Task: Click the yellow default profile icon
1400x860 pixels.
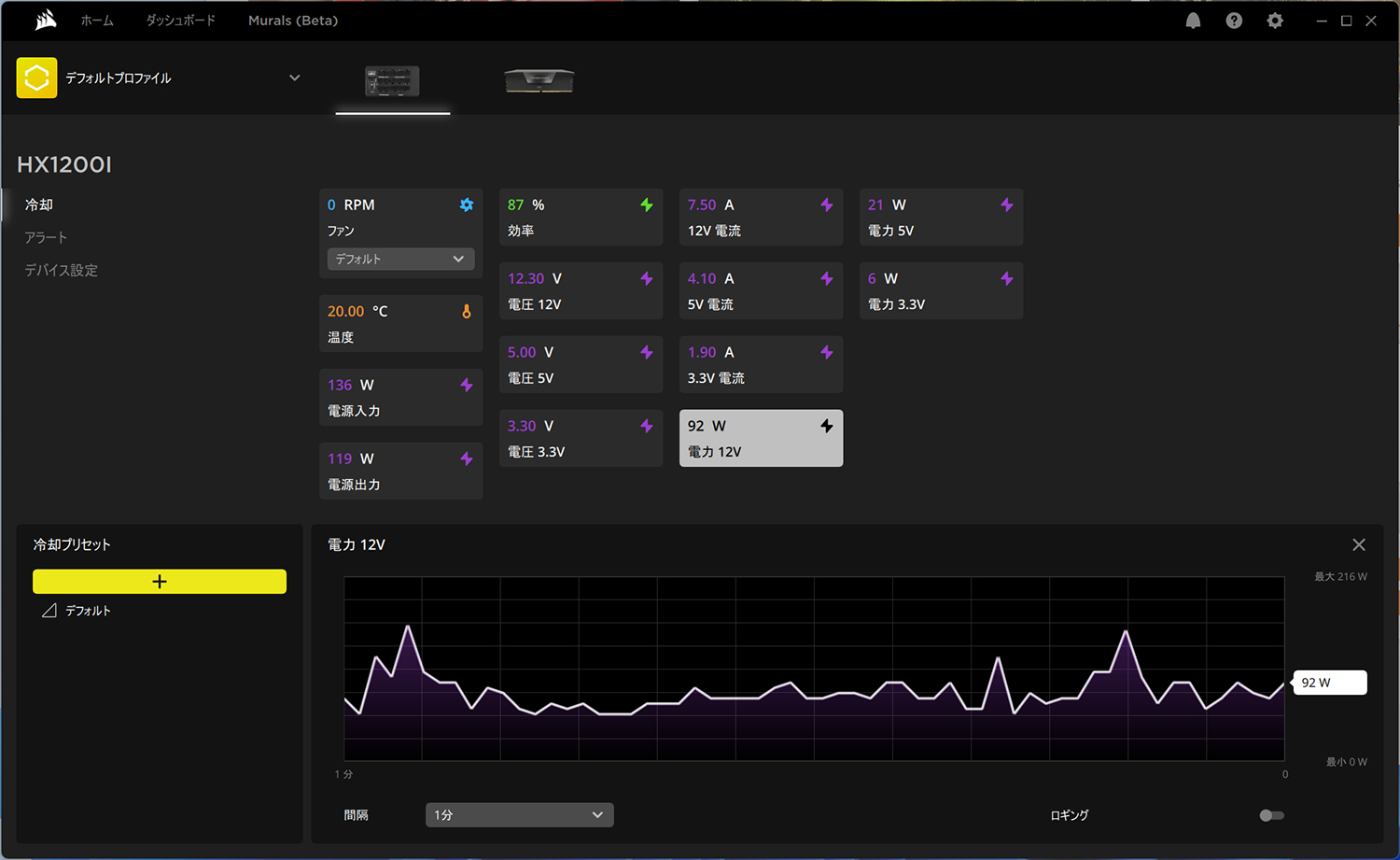Action: click(x=36, y=78)
